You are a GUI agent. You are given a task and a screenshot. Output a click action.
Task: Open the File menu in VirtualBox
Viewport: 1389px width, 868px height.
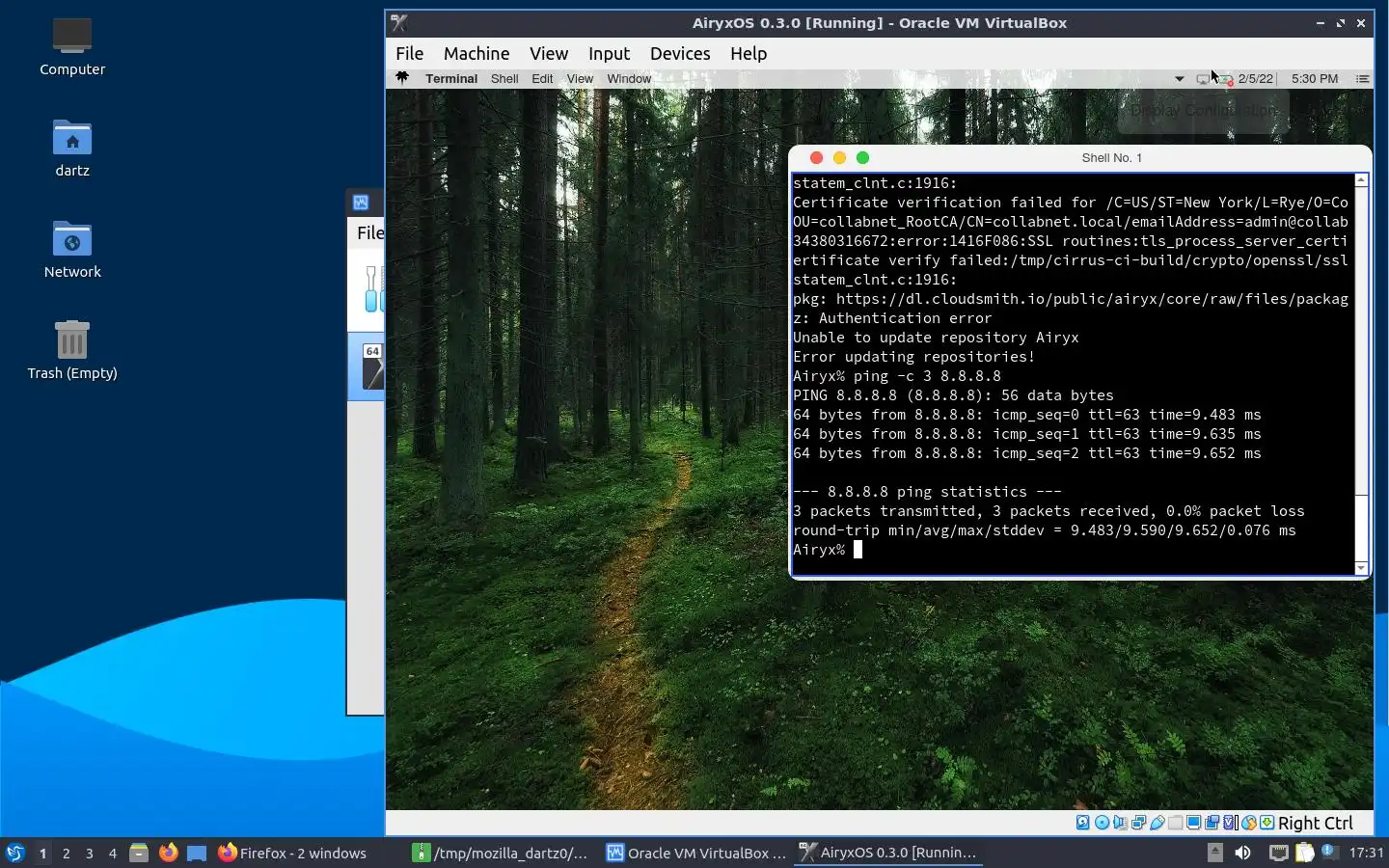click(410, 53)
